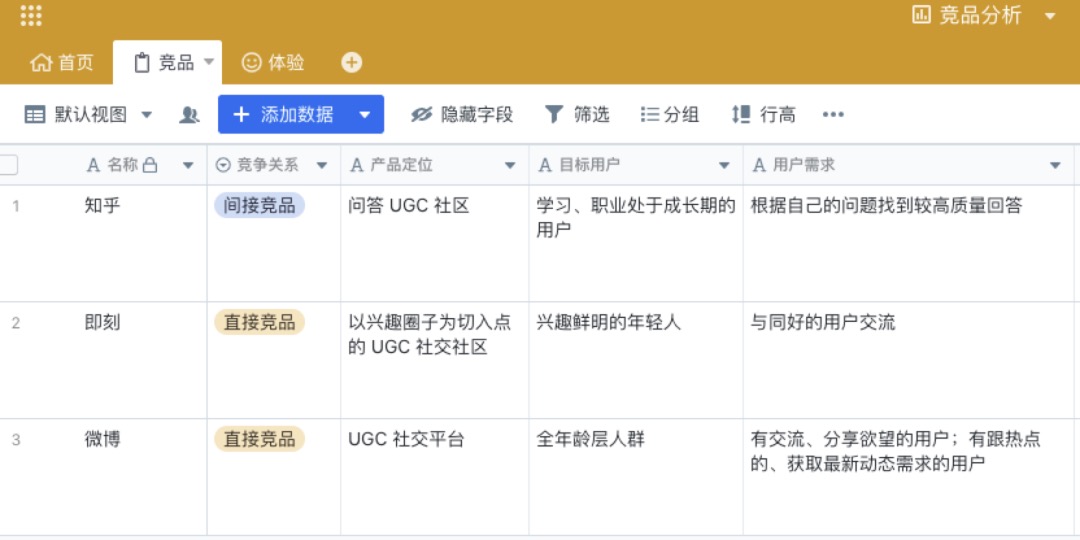Click the 隐藏字段 hide fields button

462,115
